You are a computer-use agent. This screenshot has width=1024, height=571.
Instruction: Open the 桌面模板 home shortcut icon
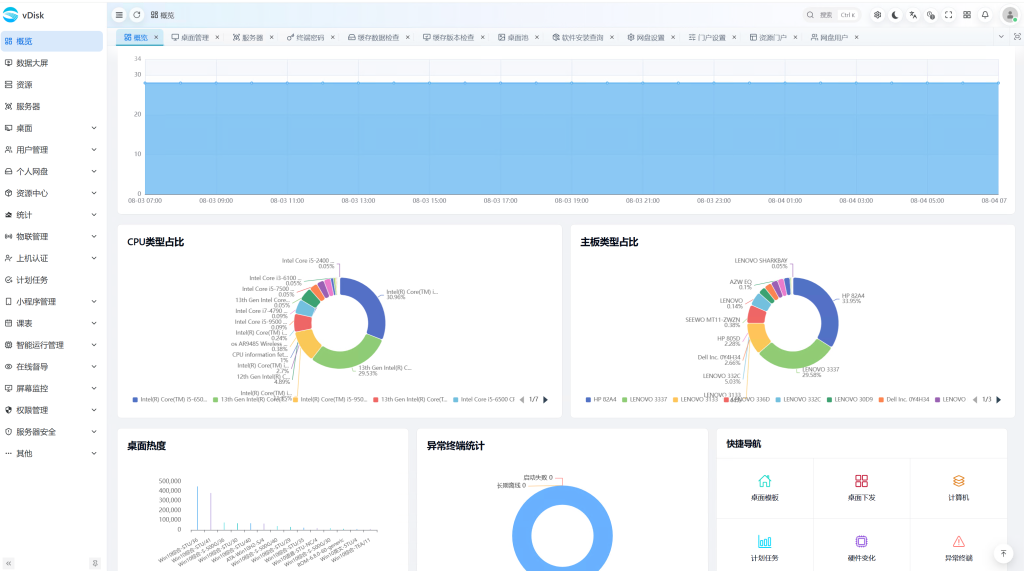765,481
